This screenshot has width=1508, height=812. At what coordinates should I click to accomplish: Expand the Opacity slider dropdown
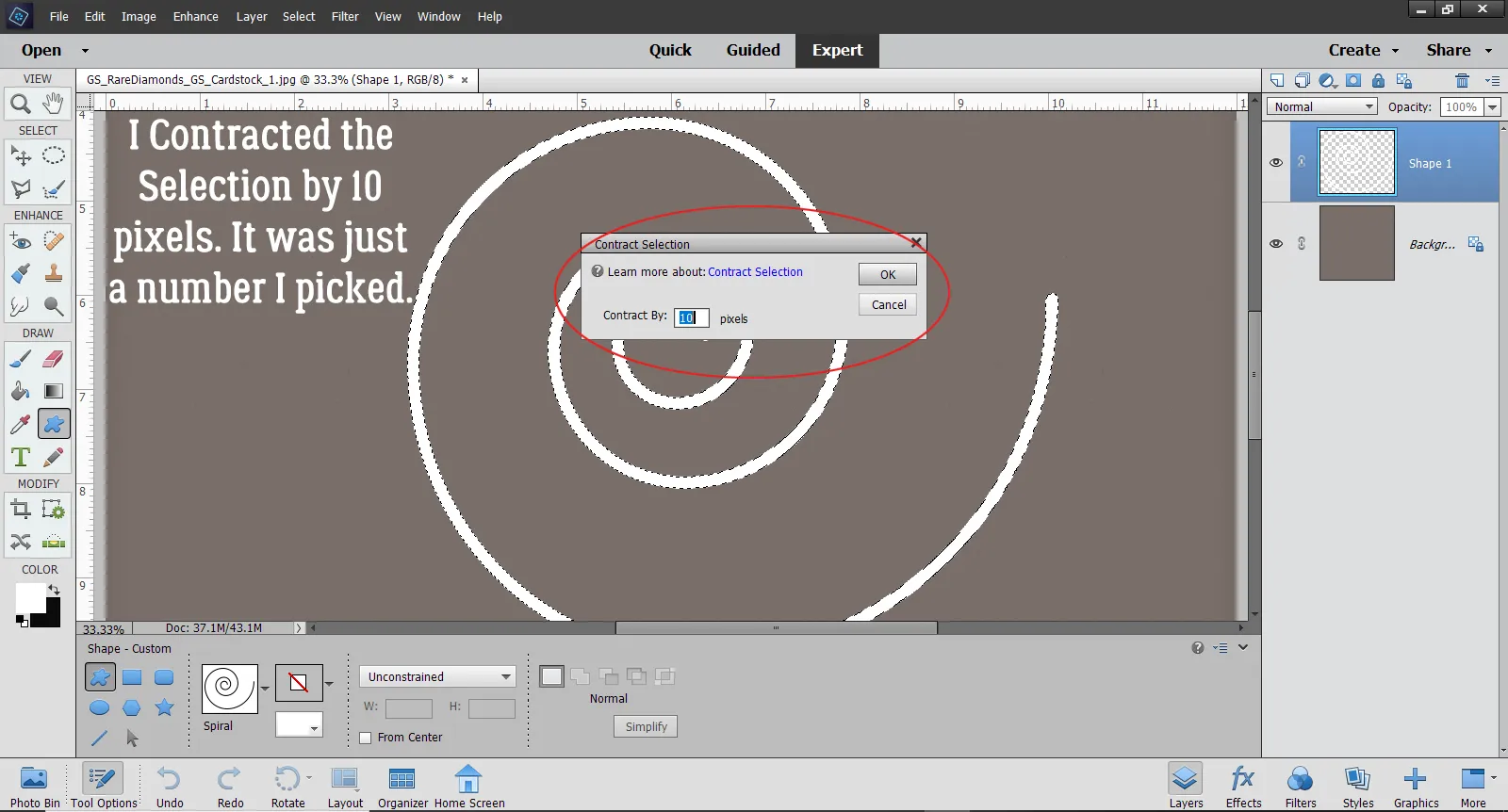point(1492,107)
